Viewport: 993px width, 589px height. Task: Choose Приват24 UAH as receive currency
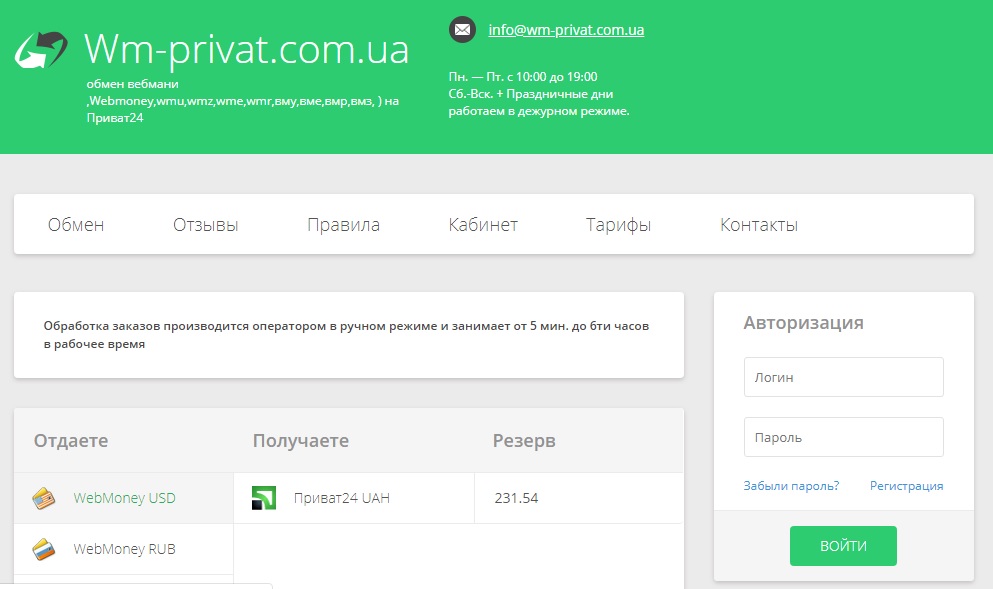[x=353, y=498]
